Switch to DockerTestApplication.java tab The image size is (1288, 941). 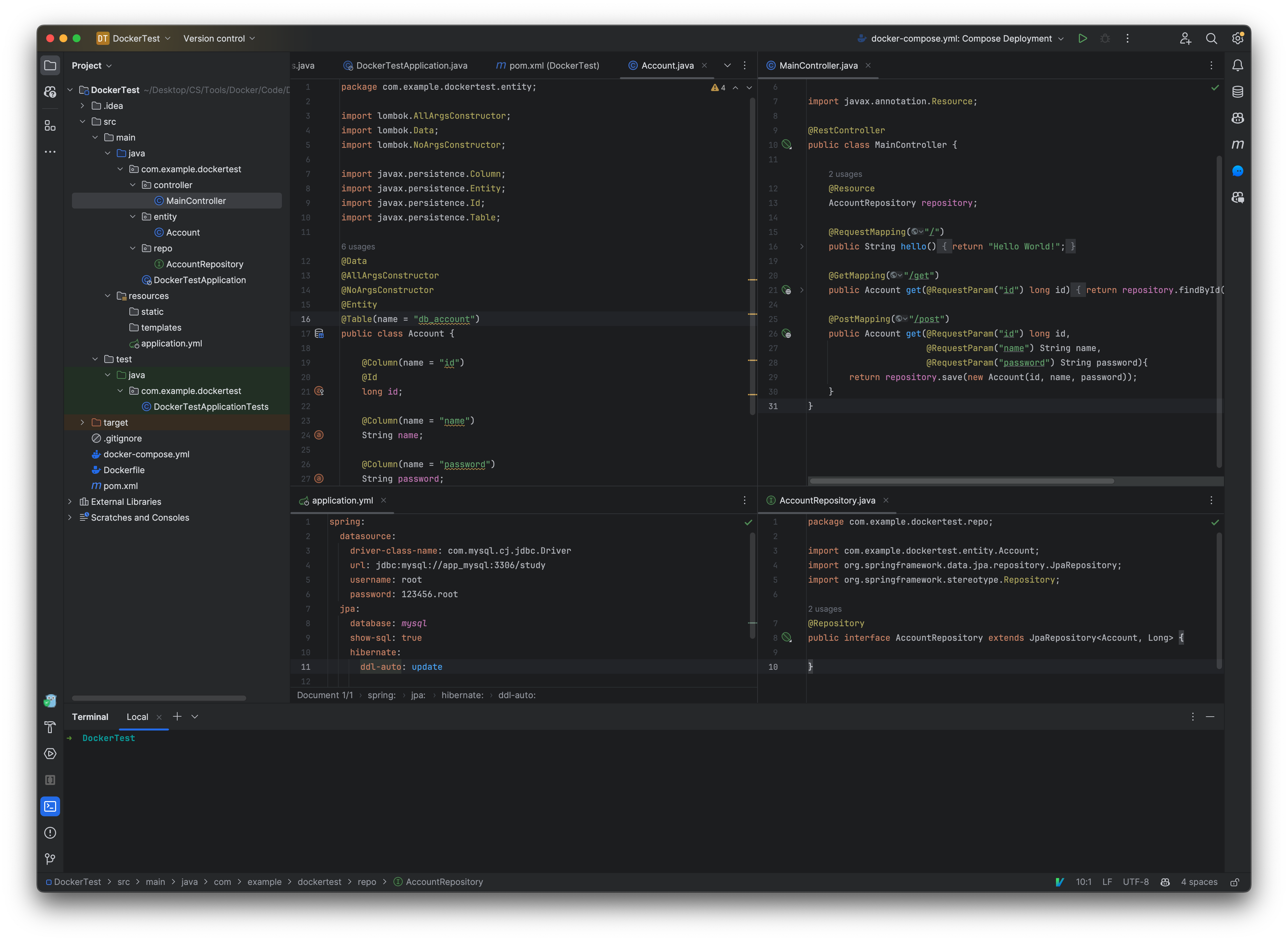pyautogui.click(x=405, y=66)
